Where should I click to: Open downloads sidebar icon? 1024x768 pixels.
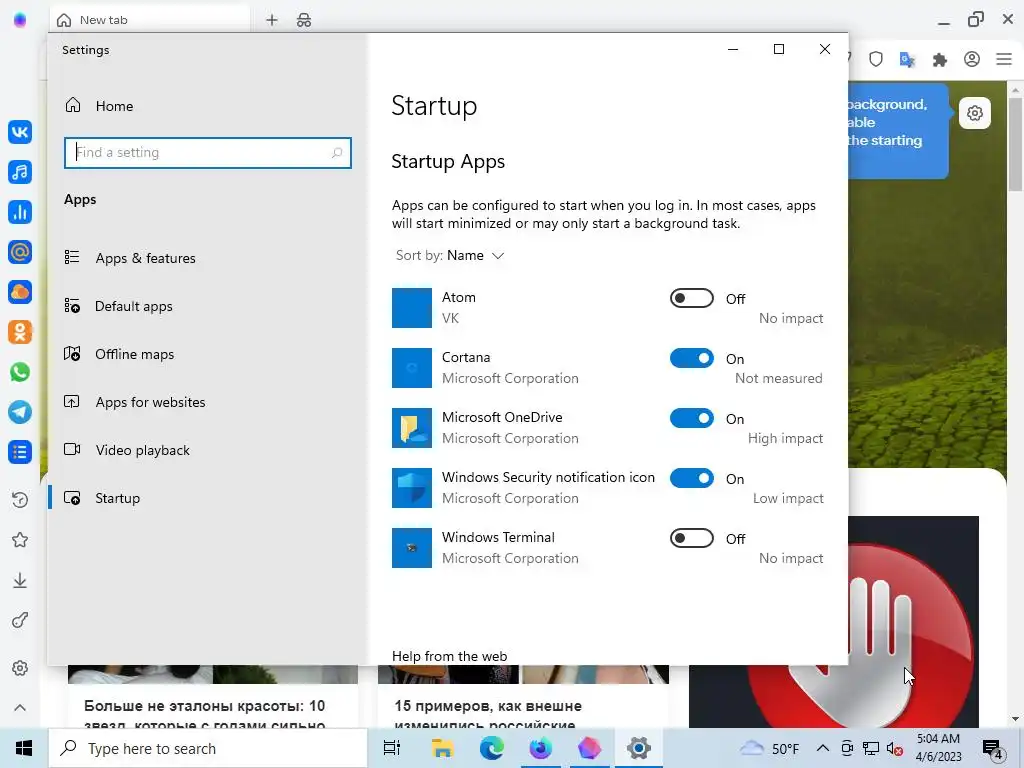[20, 580]
